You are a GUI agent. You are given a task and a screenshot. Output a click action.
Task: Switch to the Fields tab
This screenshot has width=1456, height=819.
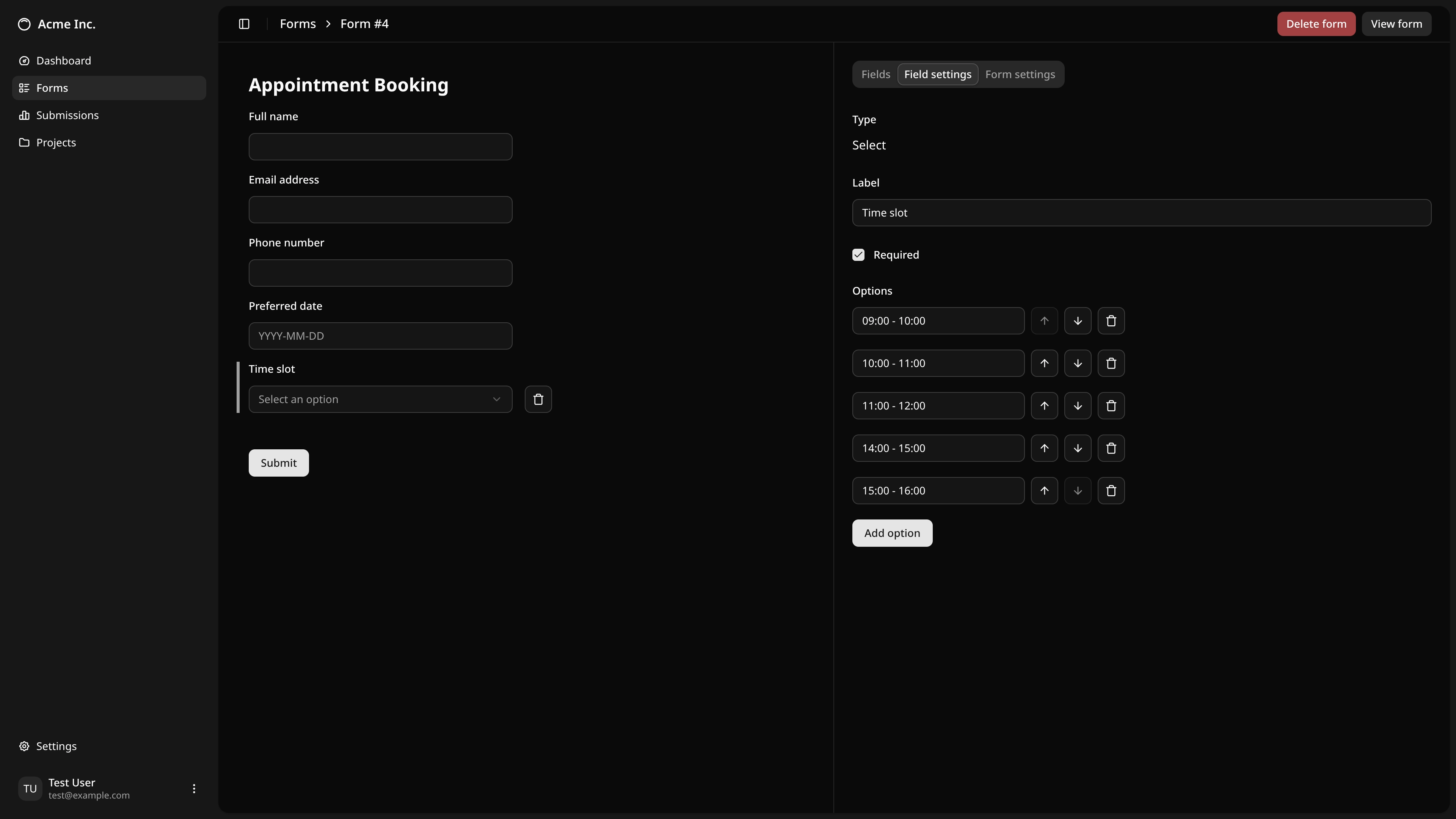pos(875,74)
